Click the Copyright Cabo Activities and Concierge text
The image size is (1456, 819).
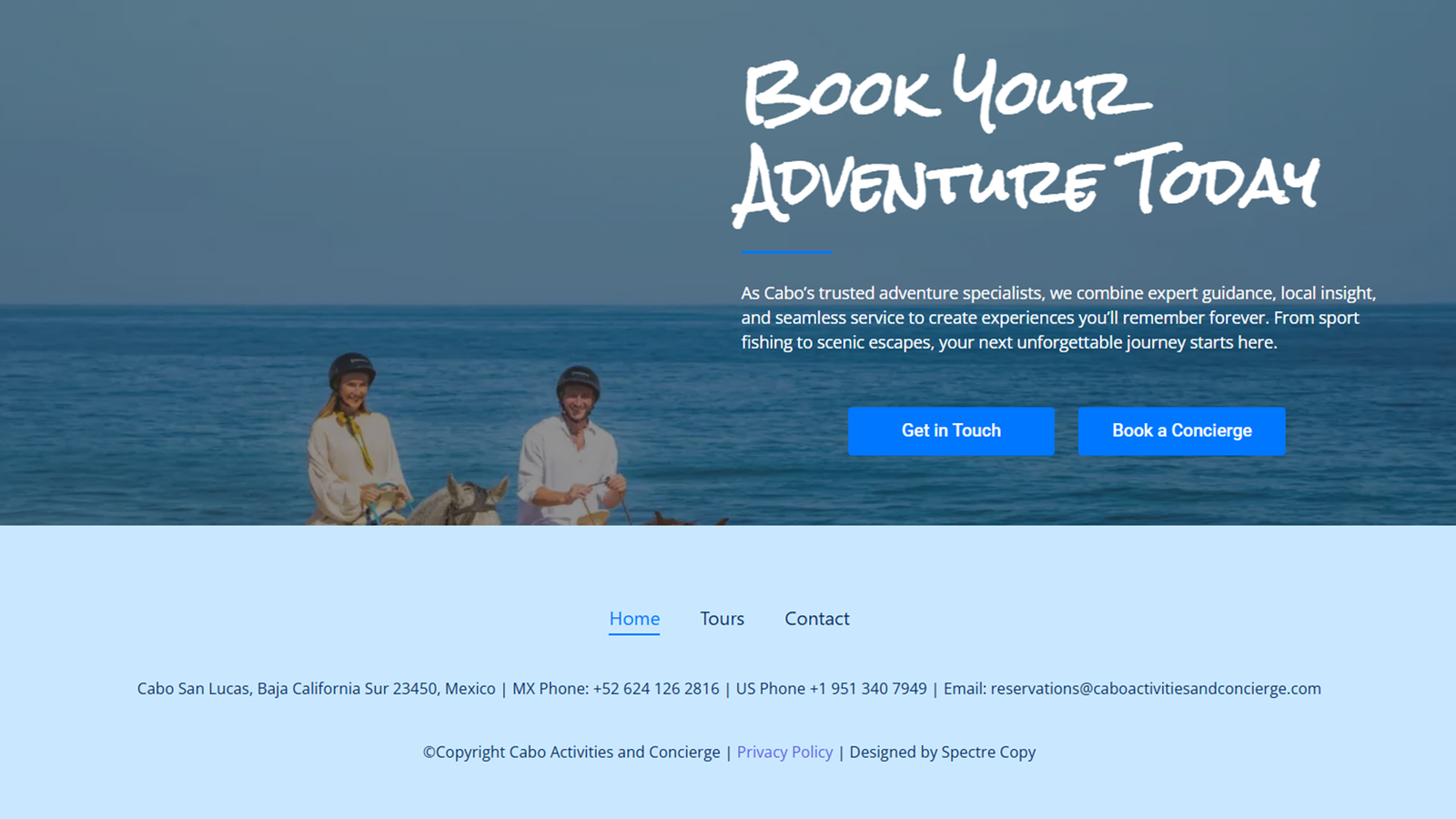[571, 753]
